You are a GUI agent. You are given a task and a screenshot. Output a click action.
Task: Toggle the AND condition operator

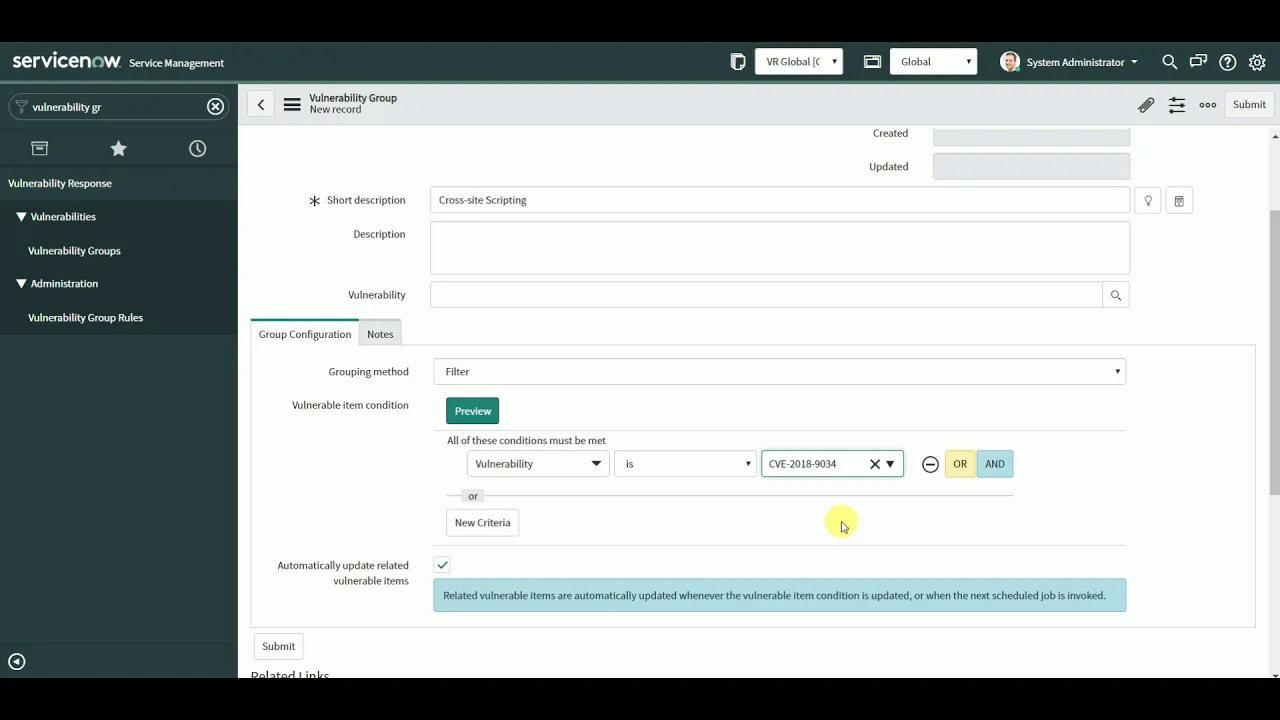pos(994,463)
